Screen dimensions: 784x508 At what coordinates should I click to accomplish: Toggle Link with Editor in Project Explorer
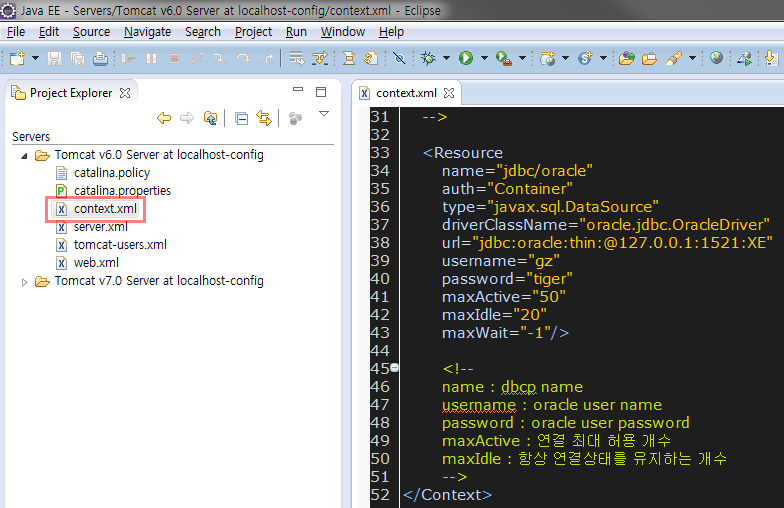click(264, 119)
